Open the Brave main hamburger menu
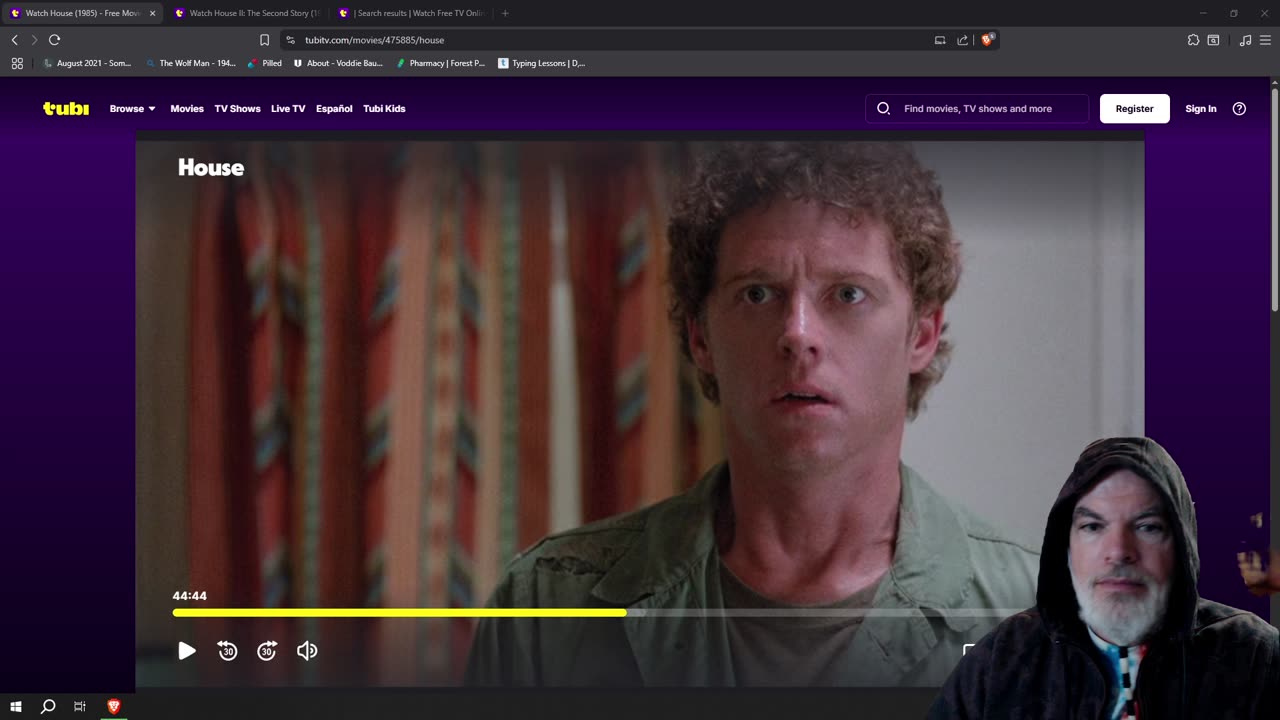Viewport: 1280px width, 720px height. click(1266, 40)
